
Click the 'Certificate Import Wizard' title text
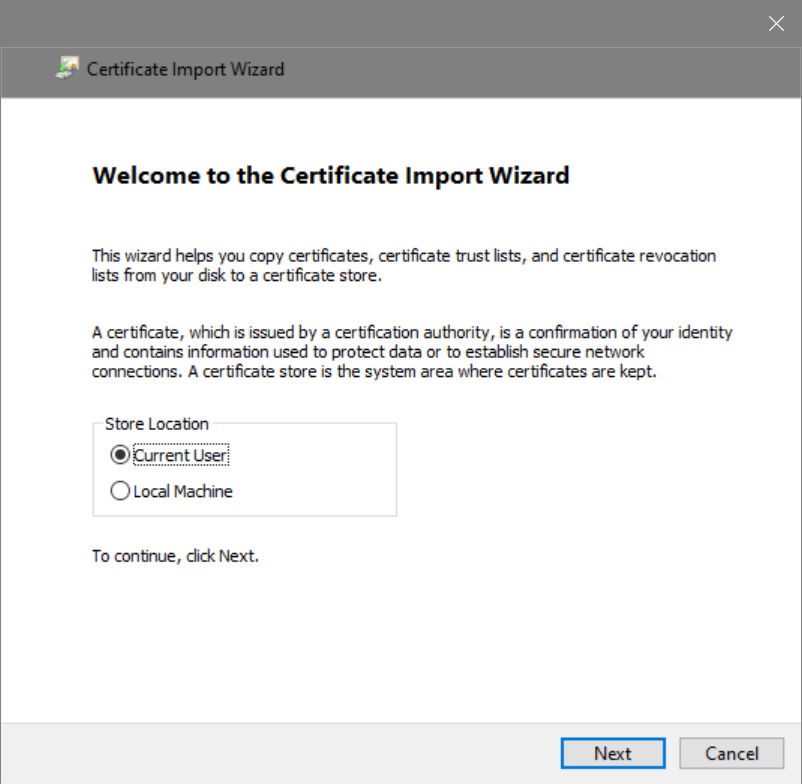(185, 69)
